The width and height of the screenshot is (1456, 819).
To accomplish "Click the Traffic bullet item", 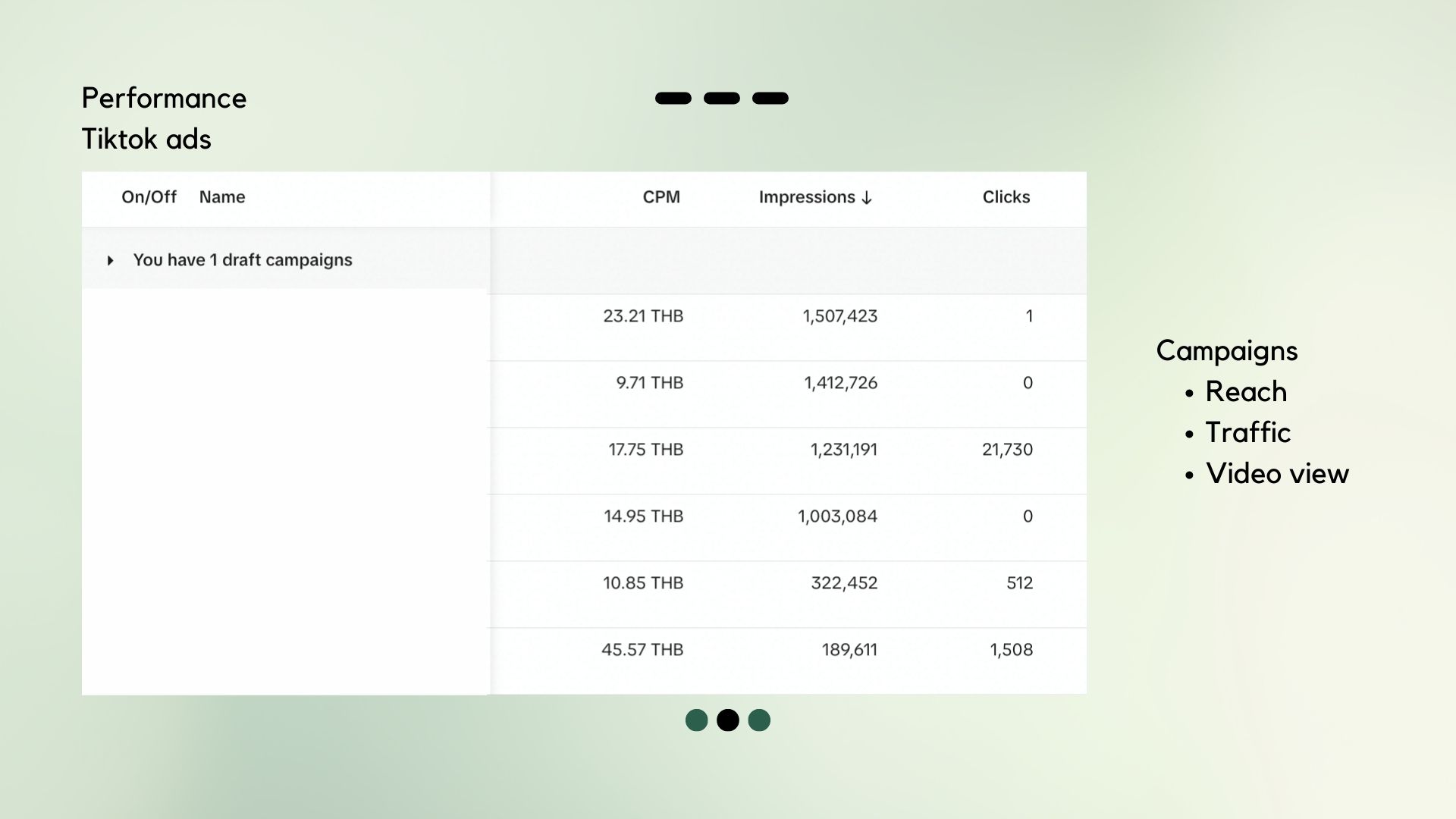I will [1248, 432].
